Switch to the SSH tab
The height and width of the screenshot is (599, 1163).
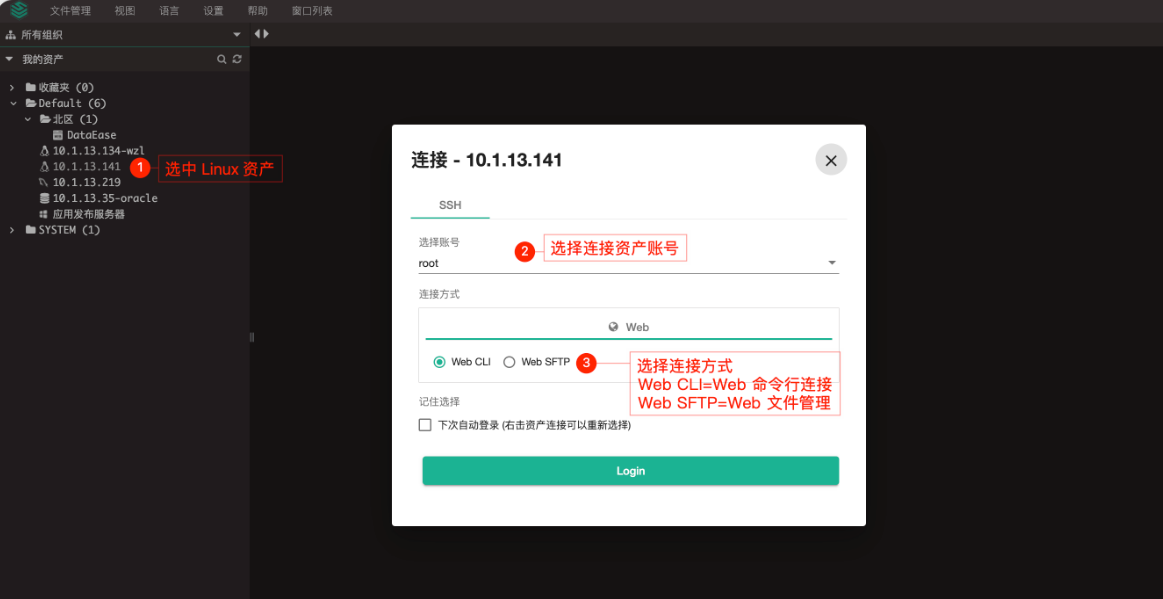450,205
